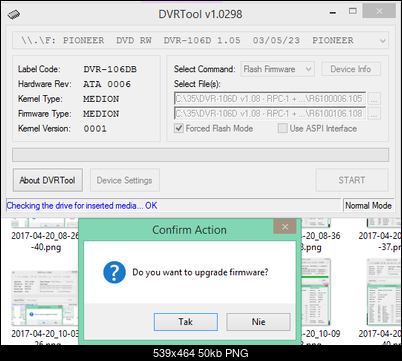Viewport: 402px width, 361px height.
Task: Click the Device Info button
Action: pyautogui.click(x=351, y=69)
